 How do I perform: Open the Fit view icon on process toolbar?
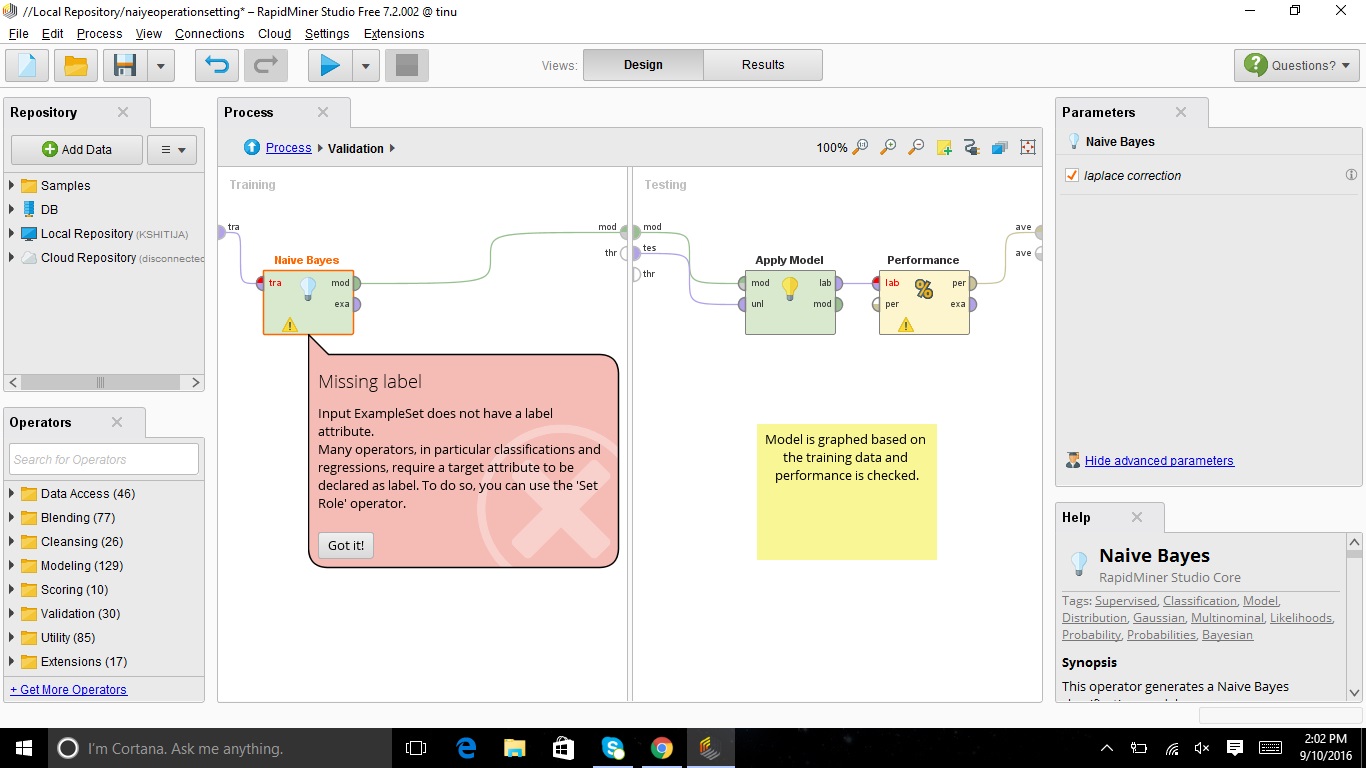1027,147
